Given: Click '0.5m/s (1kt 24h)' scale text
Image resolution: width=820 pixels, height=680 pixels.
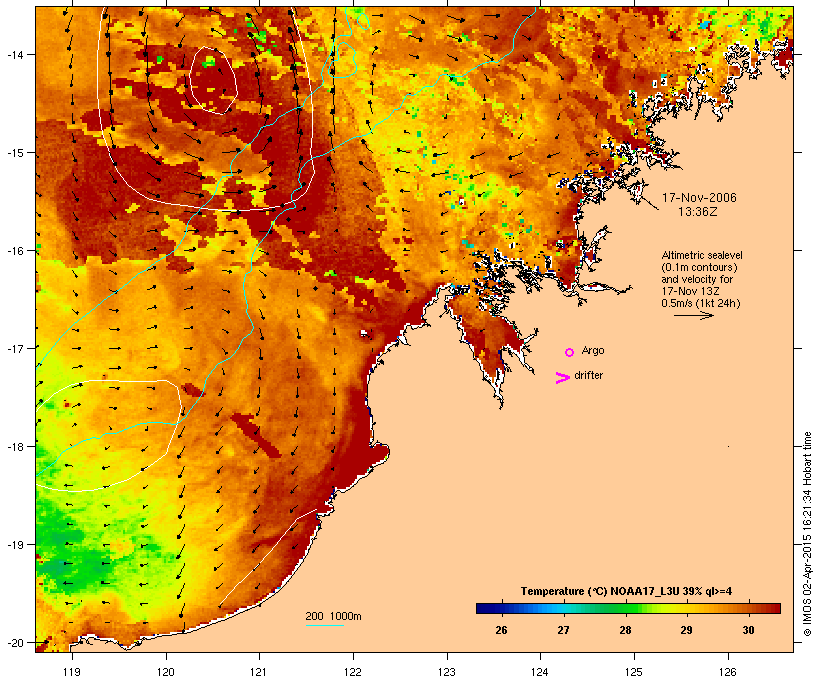Looking at the screenshot, I should pyautogui.click(x=701, y=303).
